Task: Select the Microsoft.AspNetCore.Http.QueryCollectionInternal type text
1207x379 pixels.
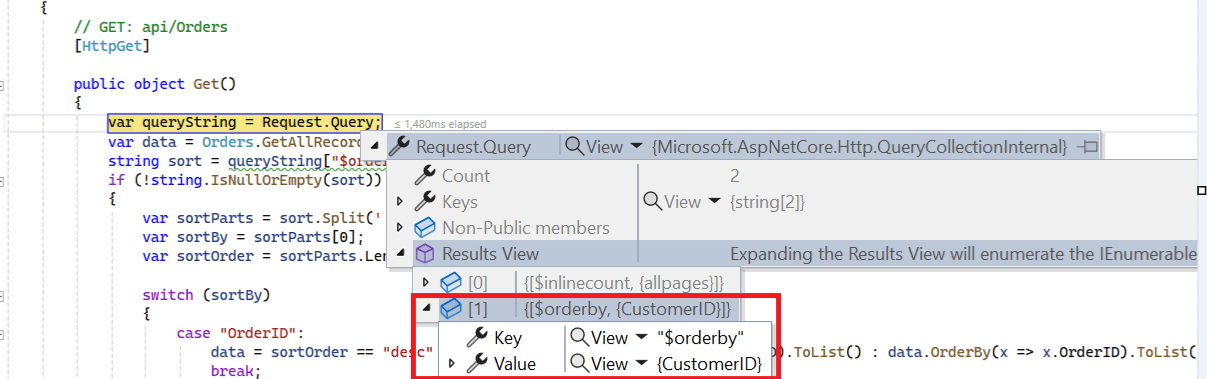Action: tap(860, 147)
